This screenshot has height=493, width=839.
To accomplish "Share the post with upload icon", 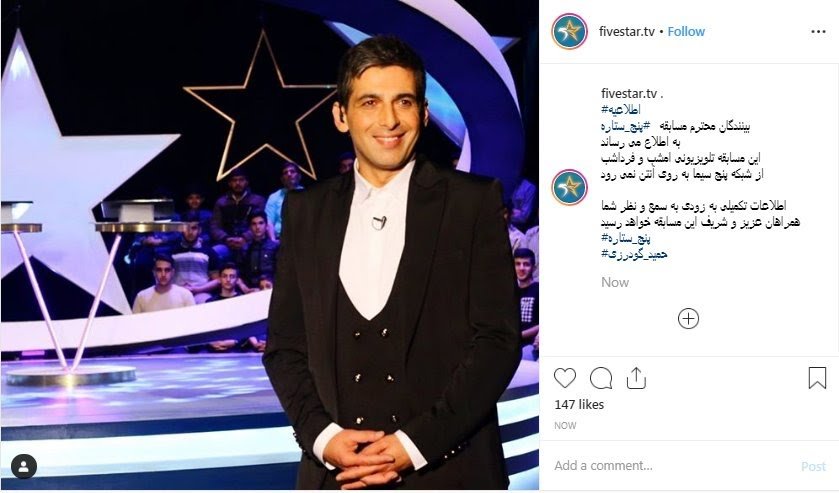I will 636,377.
